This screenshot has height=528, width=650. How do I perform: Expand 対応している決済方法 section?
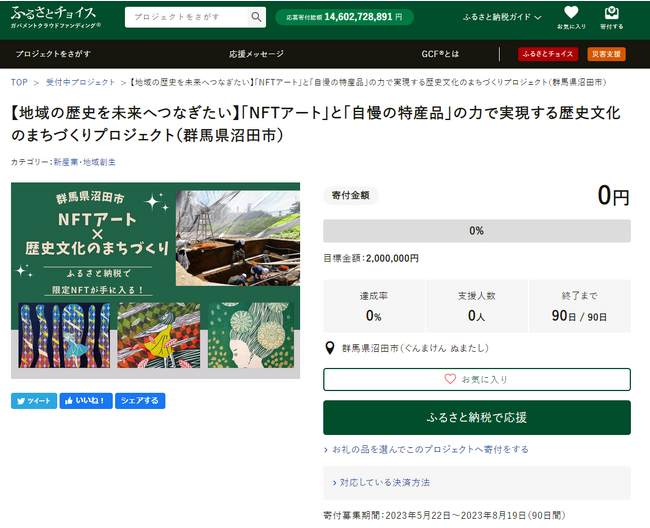384,483
